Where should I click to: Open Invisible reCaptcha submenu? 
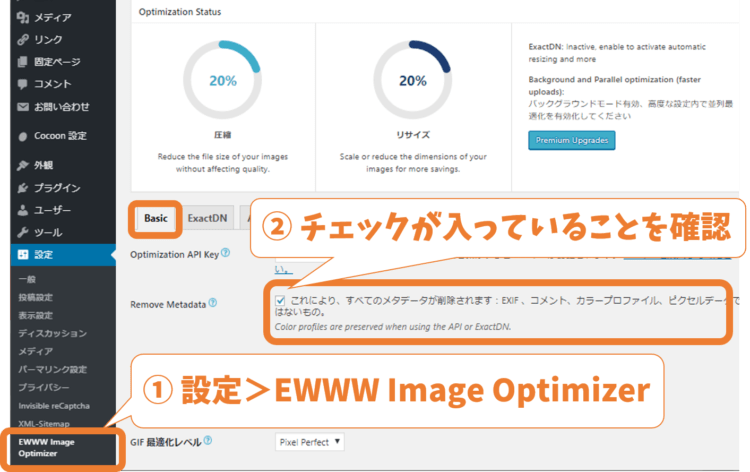(54, 406)
